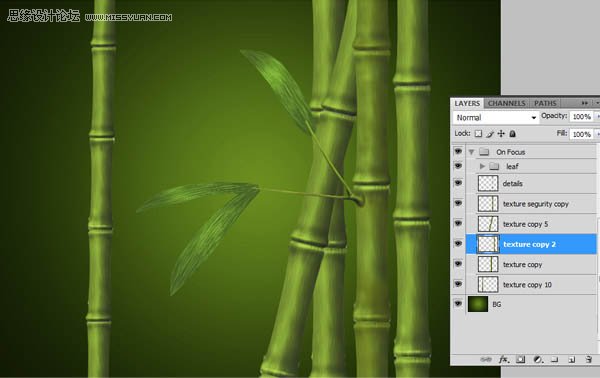Add a layer style (fx)
This screenshot has height=378, width=600.
point(503,359)
